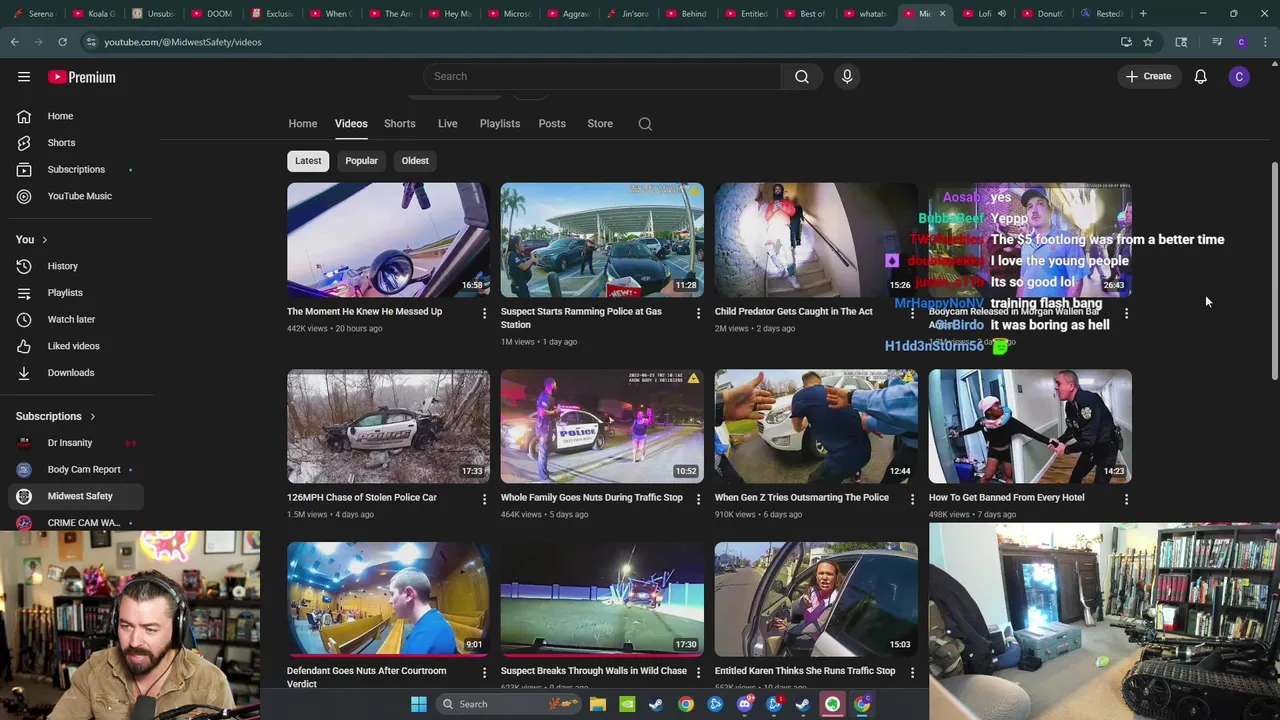Image resolution: width=1280 pixels, height=720 pixels.
Task: Select the Popular sort chip
Action: pos(361,161)
